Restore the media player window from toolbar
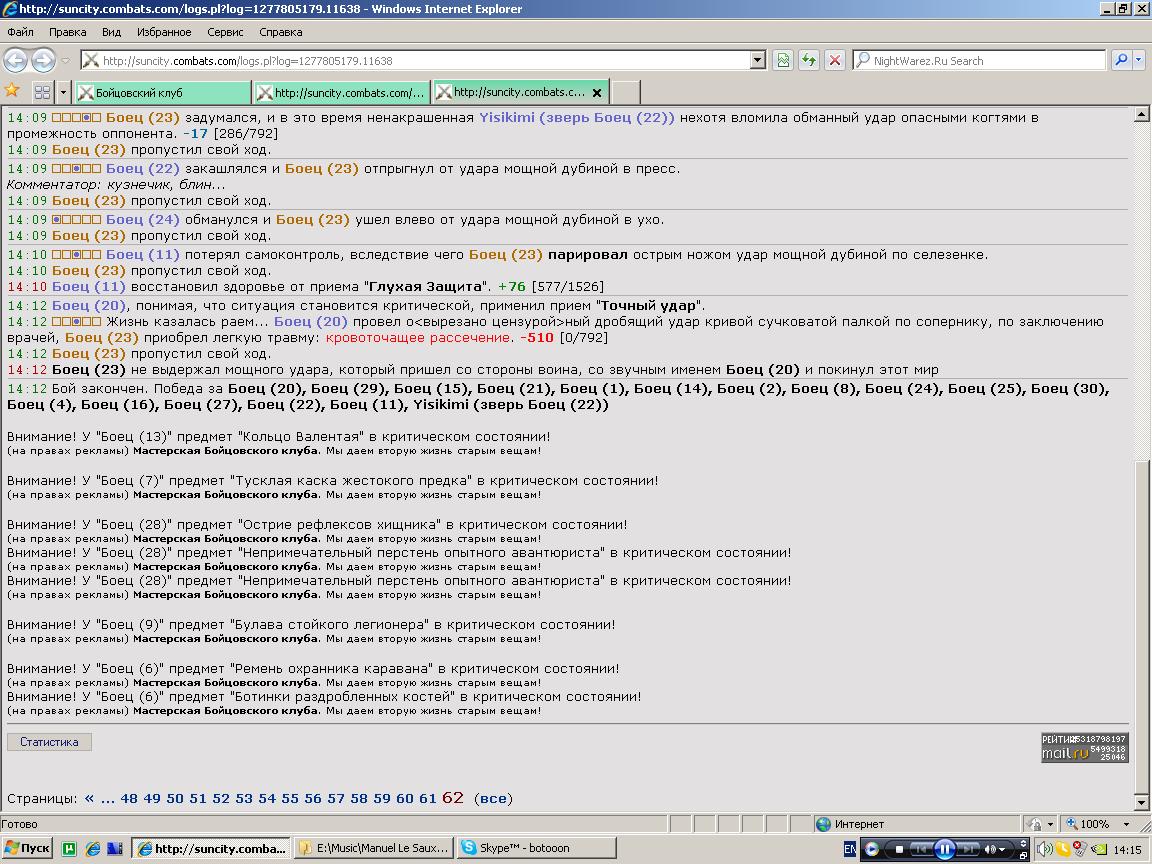The image size is (1152, 864). [x=1023, y=855]
